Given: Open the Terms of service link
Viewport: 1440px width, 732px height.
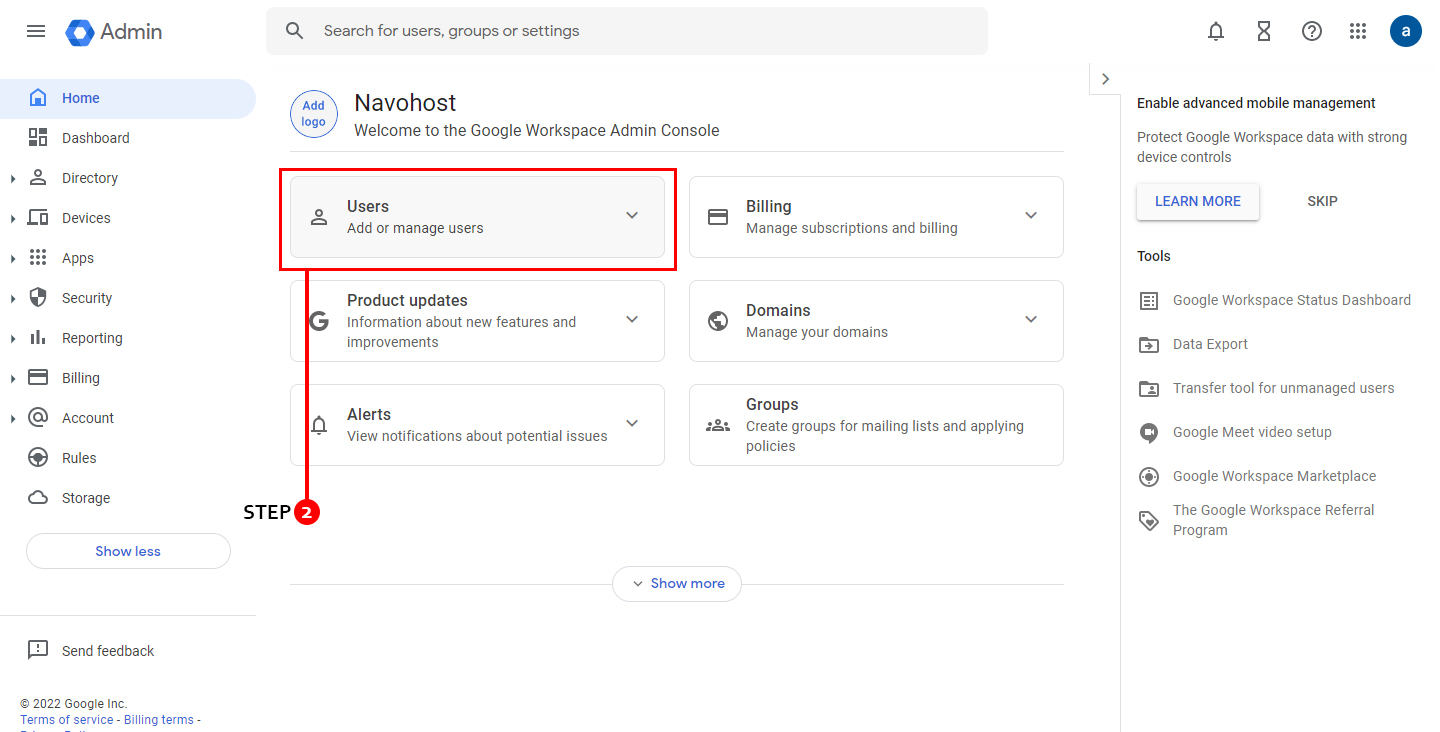Looking at the screenshot, I should coord(67,720).
